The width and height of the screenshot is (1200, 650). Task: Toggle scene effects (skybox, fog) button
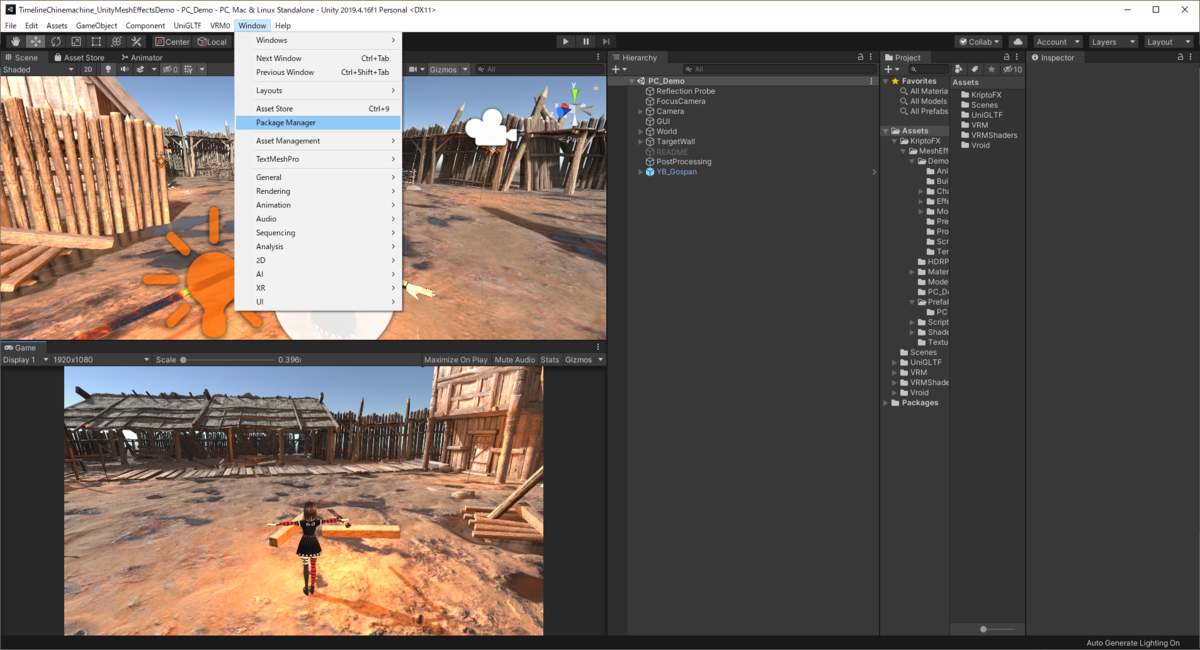(141, 70)
